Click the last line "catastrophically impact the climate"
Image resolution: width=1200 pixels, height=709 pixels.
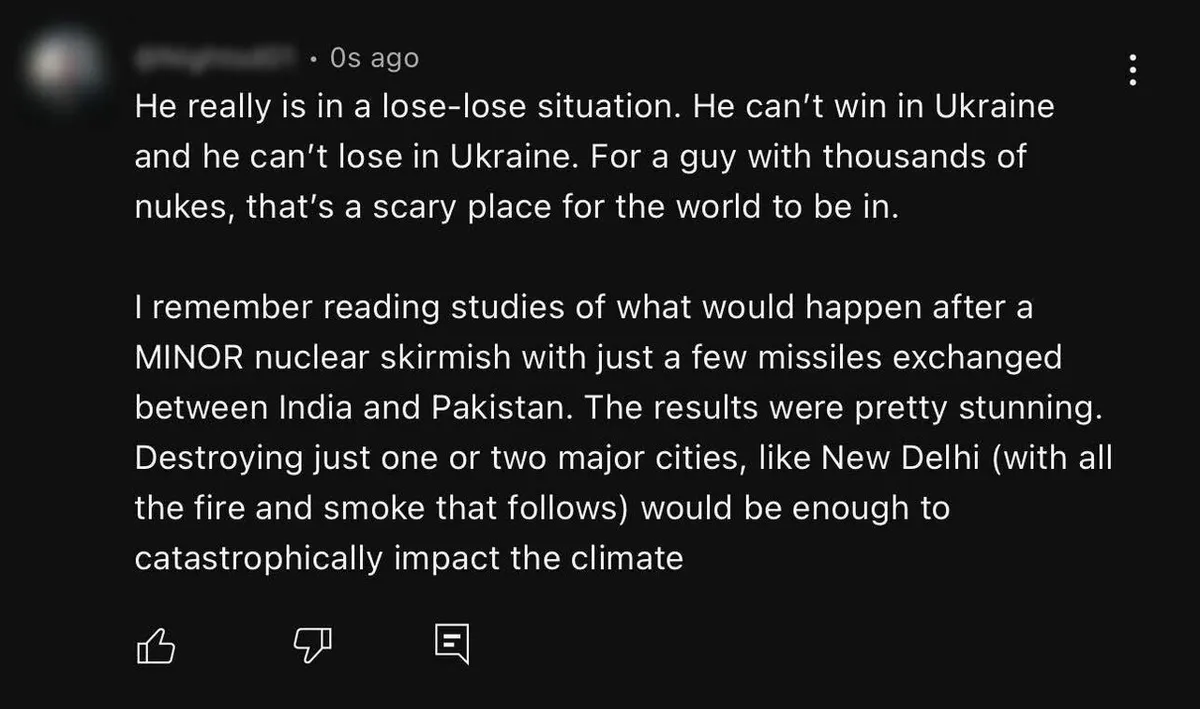coord(408,558)
